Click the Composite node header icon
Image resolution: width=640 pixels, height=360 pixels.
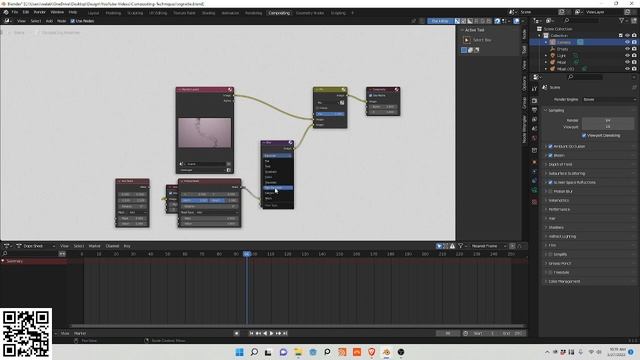point(396,89)
